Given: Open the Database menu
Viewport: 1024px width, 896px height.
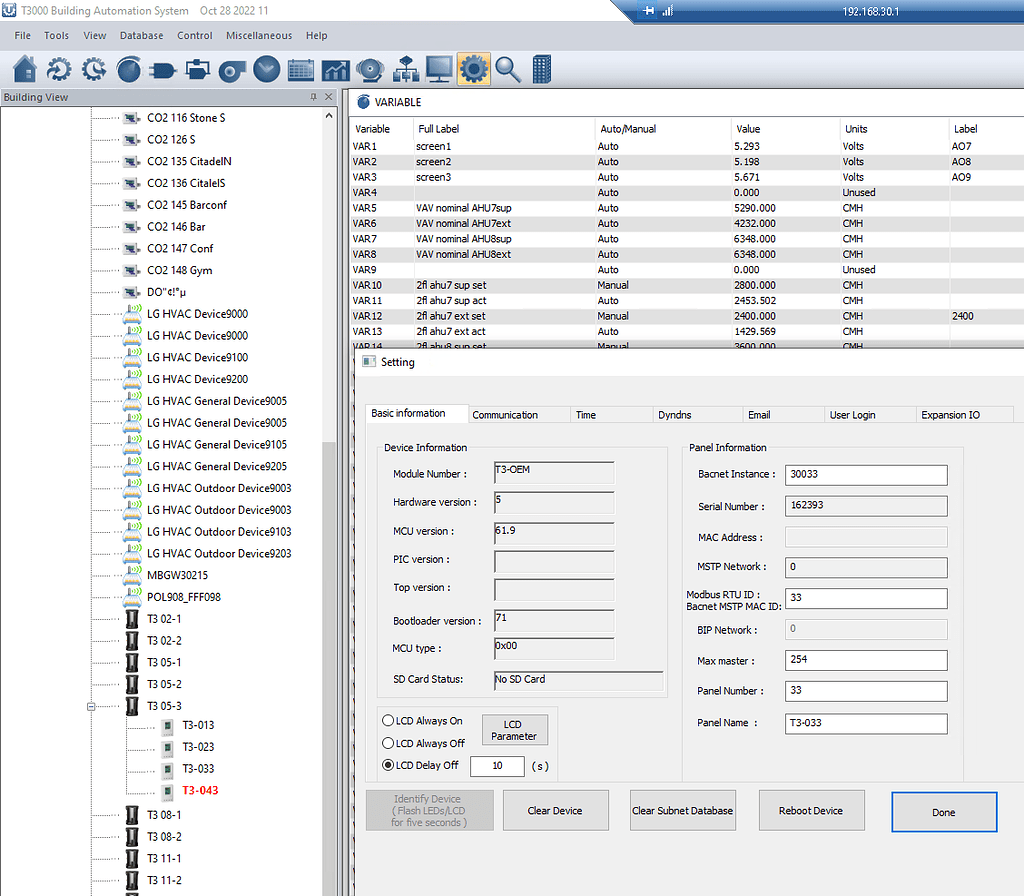Looking at the screenshot, I should (141, 35).
